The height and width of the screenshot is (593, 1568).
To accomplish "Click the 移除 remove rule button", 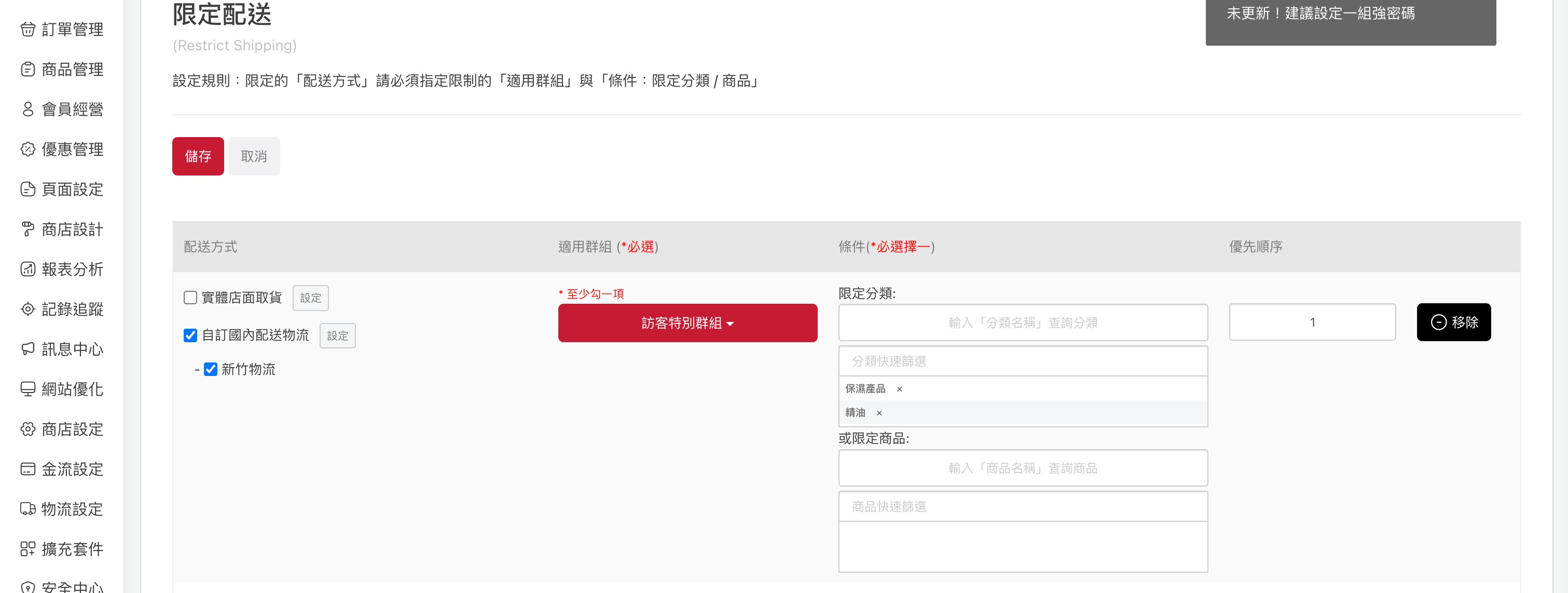I will point(1453,322).
